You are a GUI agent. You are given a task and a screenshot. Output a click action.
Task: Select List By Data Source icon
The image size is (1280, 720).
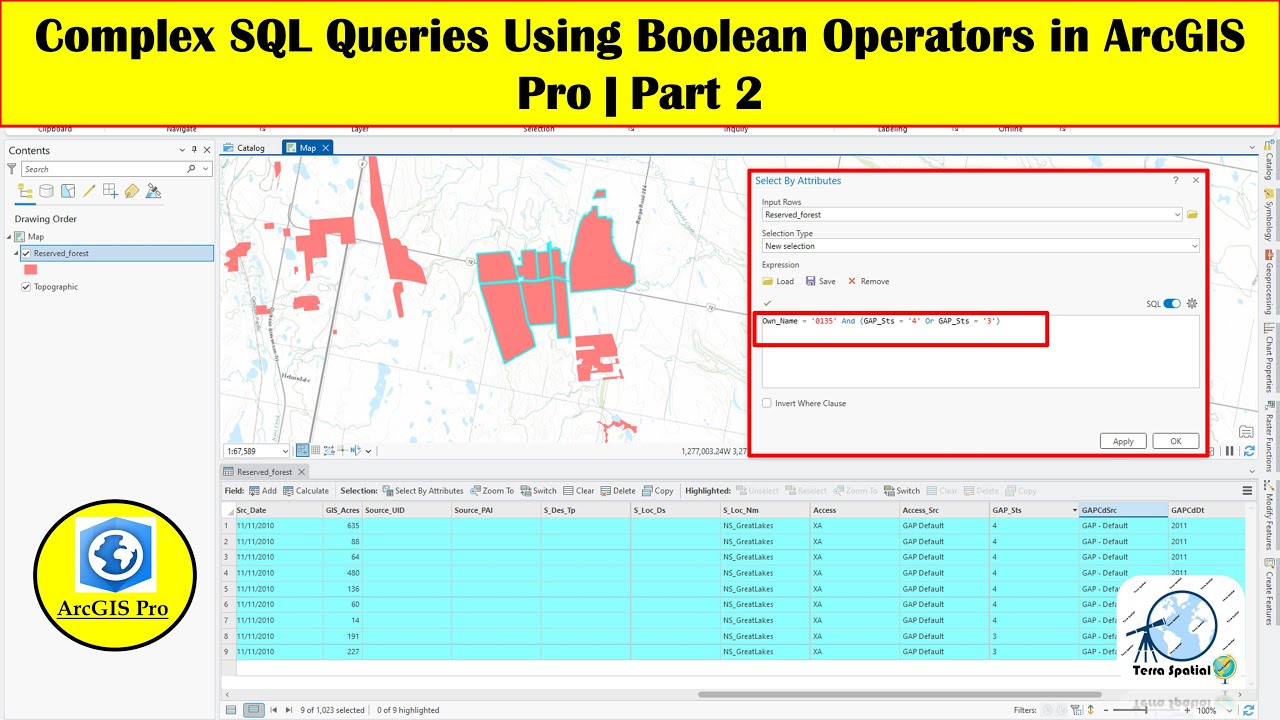point(47,191)
